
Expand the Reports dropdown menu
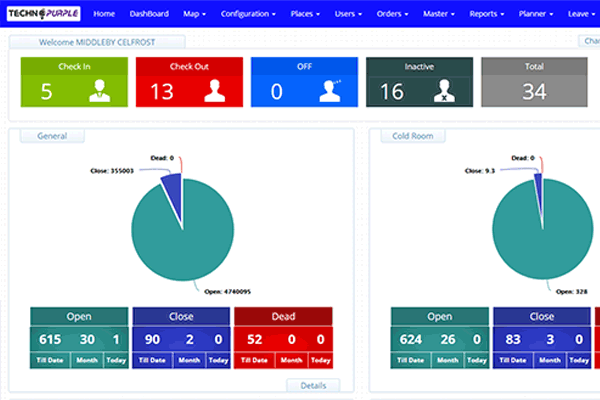(x=487, y=14)
